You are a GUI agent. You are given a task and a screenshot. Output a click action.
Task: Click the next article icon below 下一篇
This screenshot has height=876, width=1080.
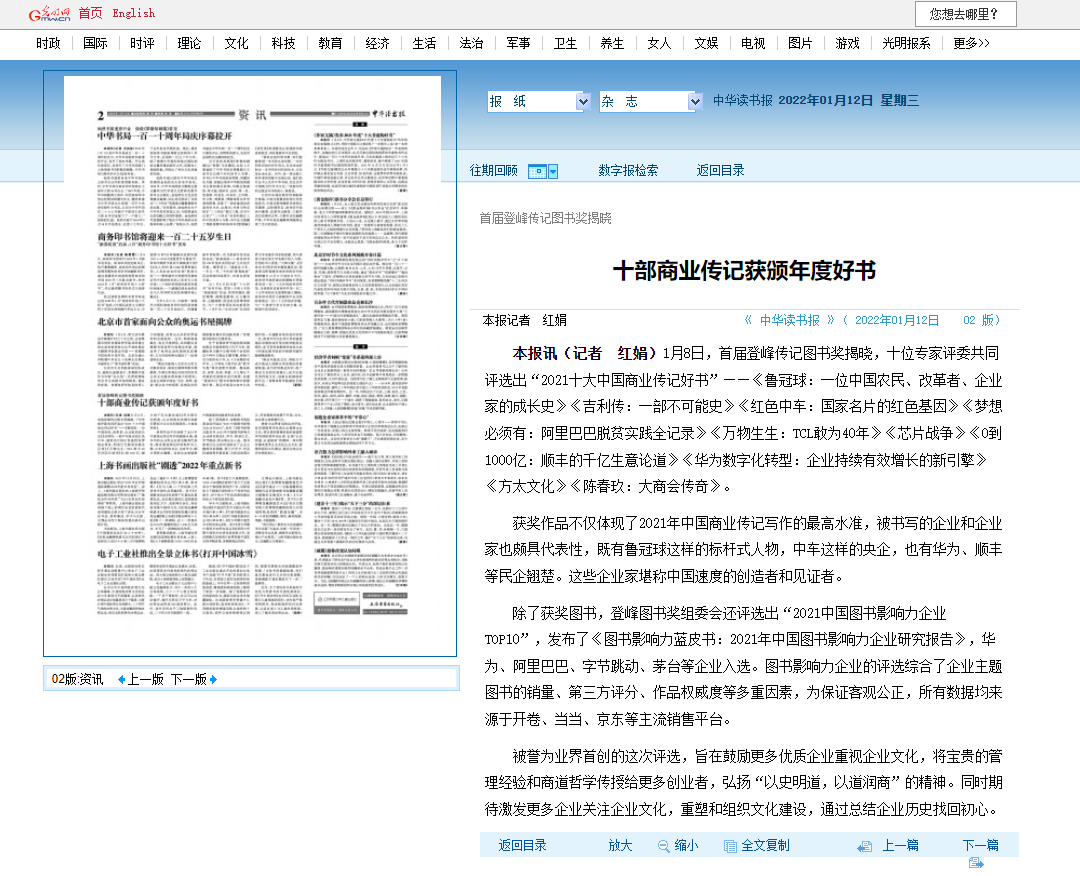click(x=976, y=862)
